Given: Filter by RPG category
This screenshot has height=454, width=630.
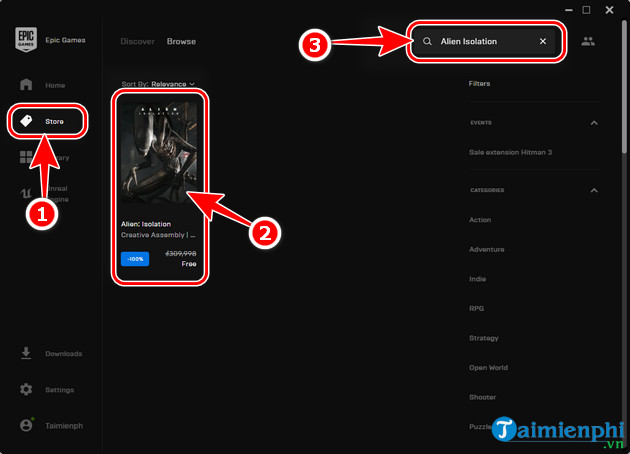Looking at the screenshot, I should coord(477,309).
